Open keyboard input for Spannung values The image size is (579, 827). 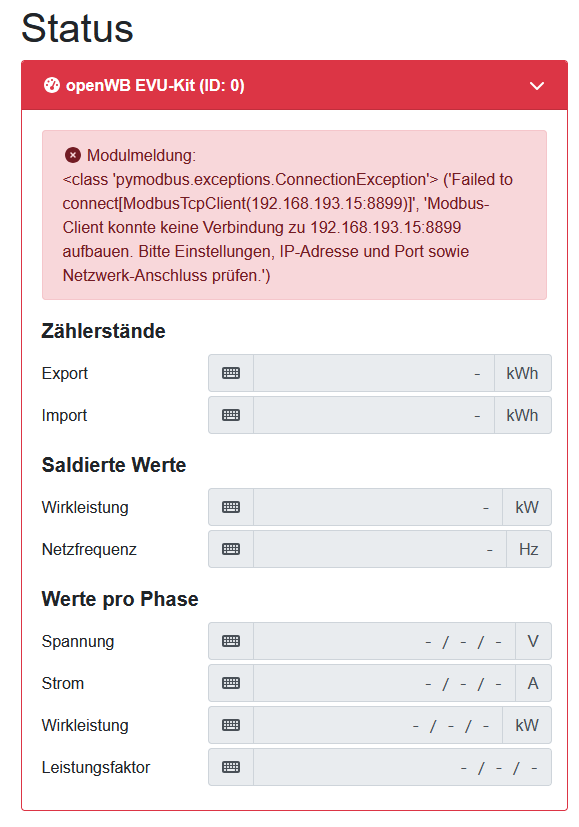pyautogui.click(x=231, y=641)
